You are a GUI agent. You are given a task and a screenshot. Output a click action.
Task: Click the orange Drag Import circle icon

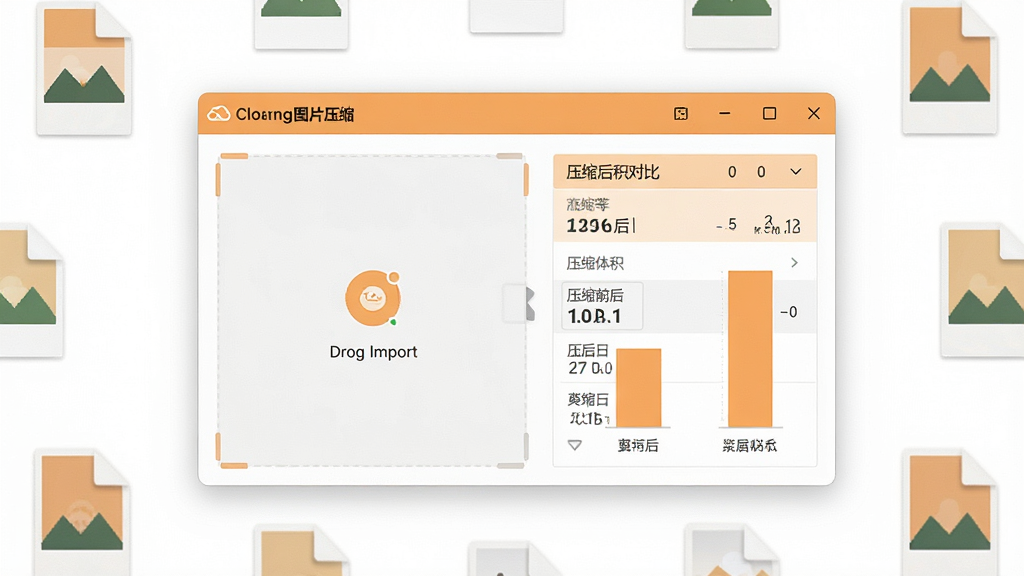[x=373, y=298]
